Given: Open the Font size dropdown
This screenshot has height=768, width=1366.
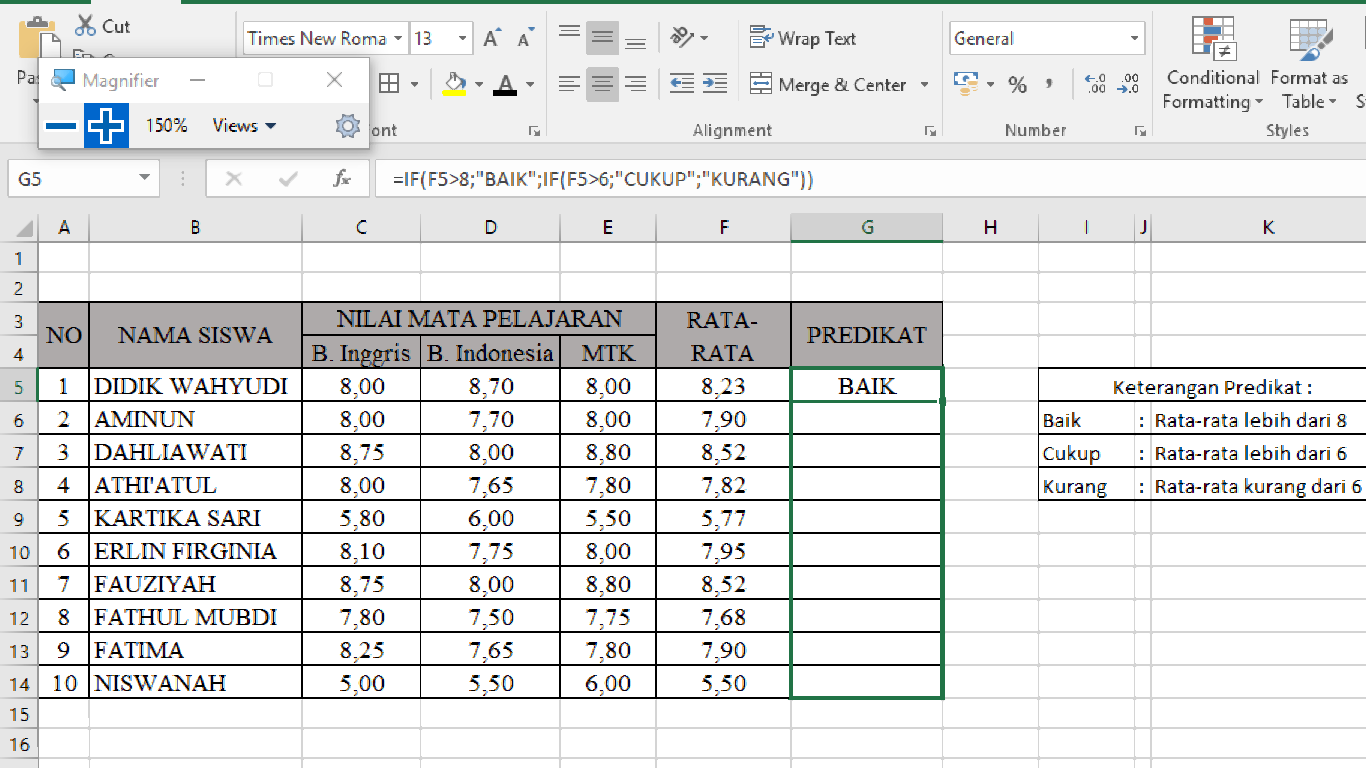Looking at the screenshot, I should 463,39.
